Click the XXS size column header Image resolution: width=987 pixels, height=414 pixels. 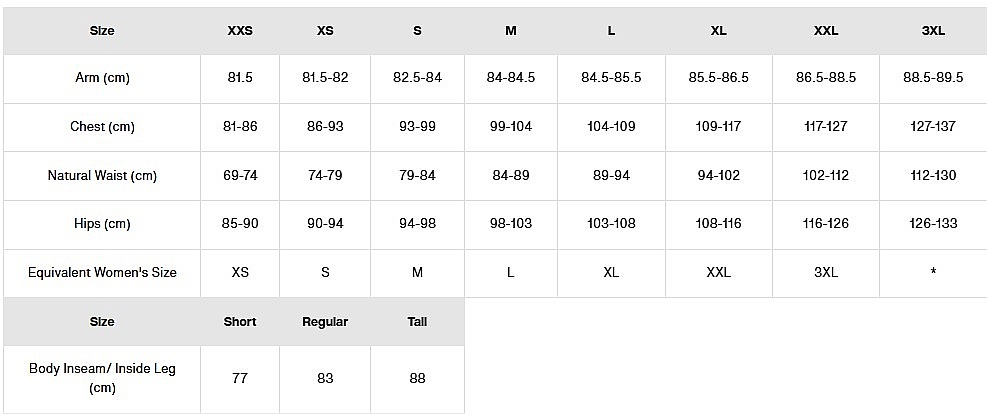[x=240, y=31]
